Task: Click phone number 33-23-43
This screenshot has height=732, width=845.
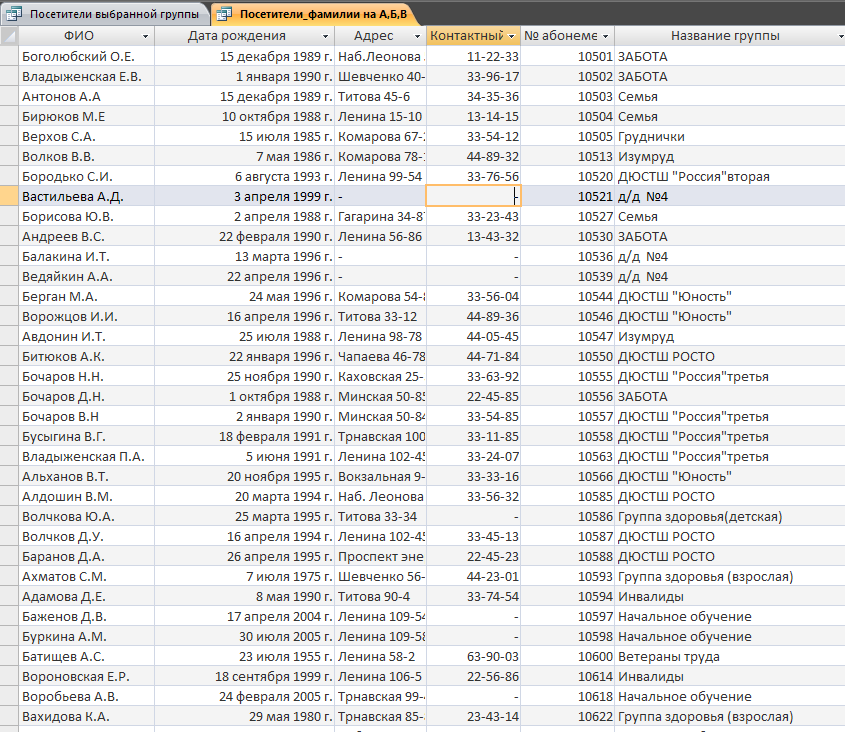Action: click(x=473, y=216)
